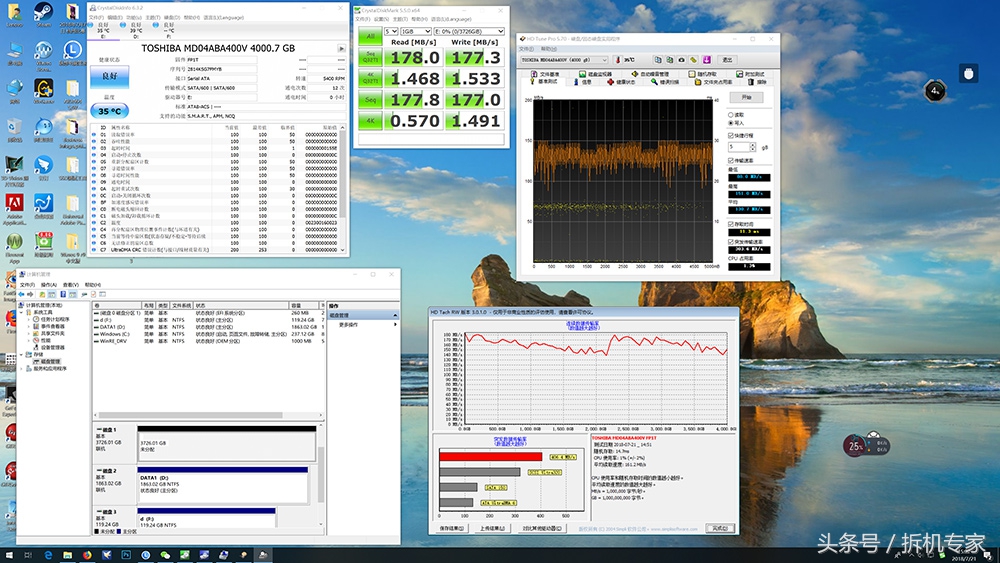Image resolution: width=1000 pixels, height=563 pixels.
Task: Click the forward arrow in Computer Management toolbar
Action: pyautogui.click(x=31, y=295)
